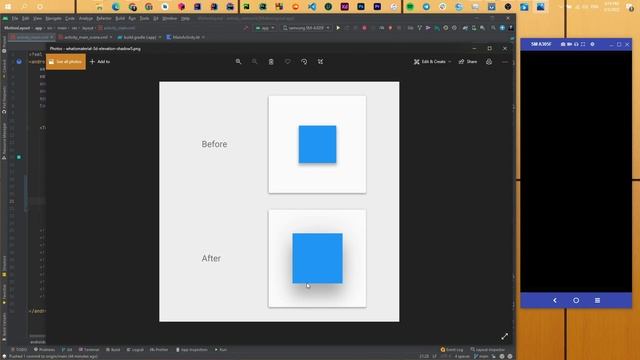Open App Inspection tool window
Image resolution: width=640 pixels, height=360 pixels.
click(192, 350)
